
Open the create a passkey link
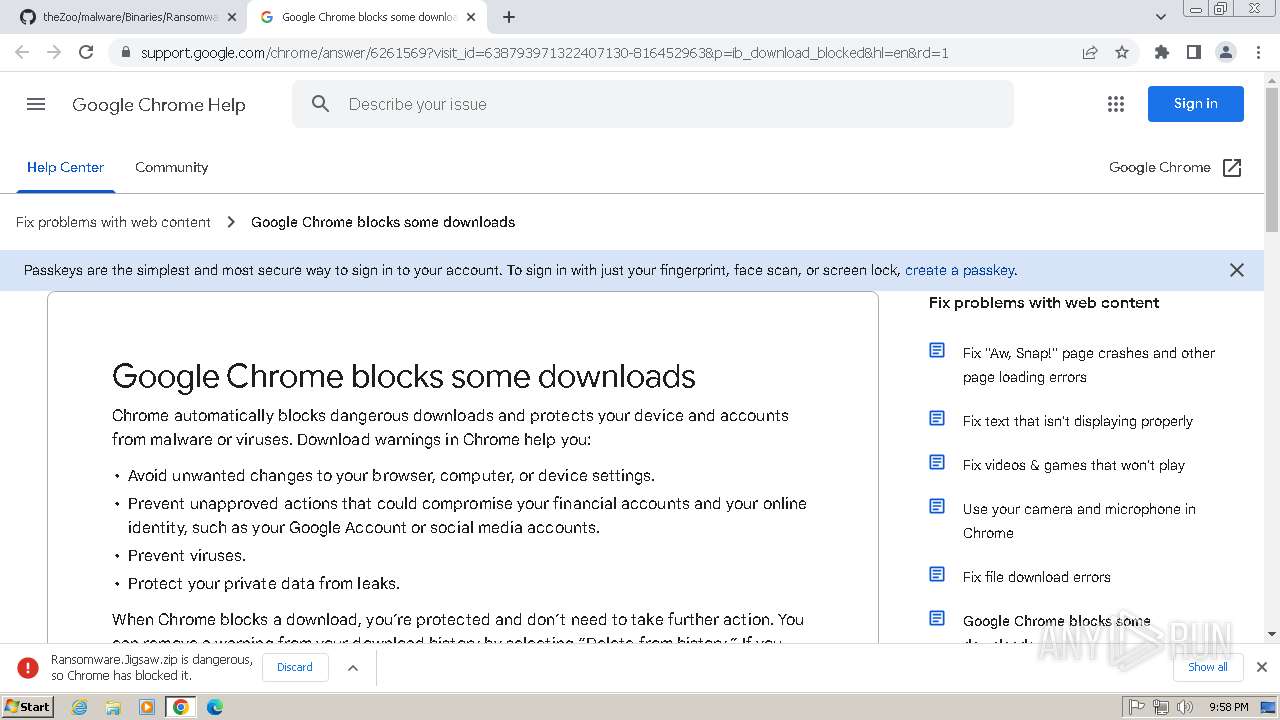click(960, 270)
